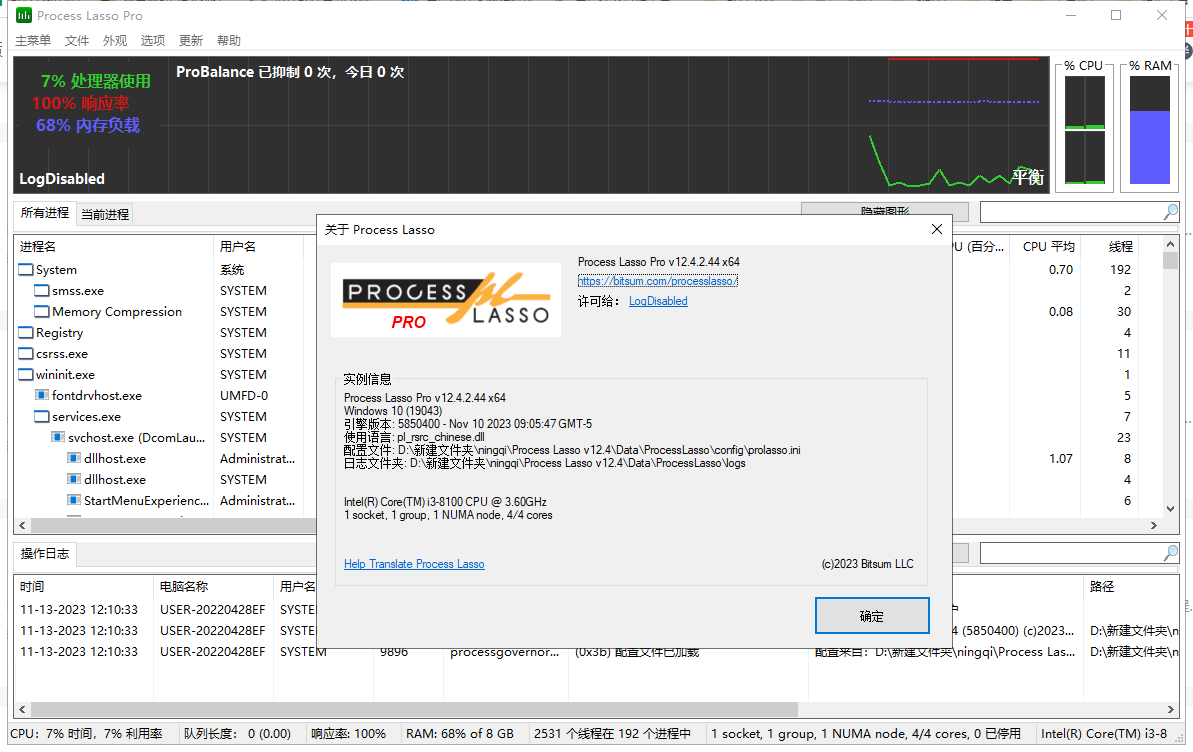1193x752 pixels.
Task: Click the Process Lasso app icon in title bar
Action: 24,15
